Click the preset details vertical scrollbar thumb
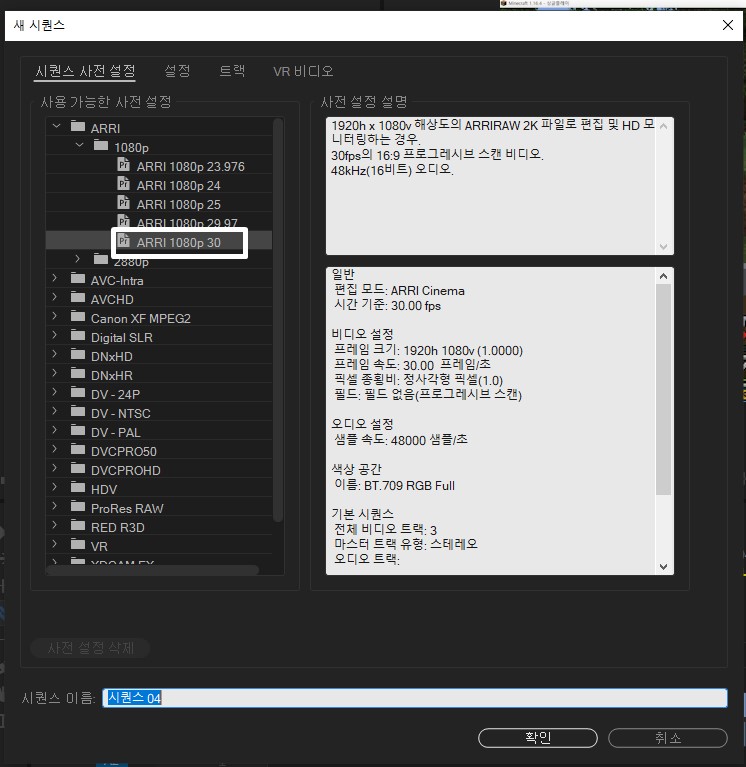This screenshot has width=746, height=767. 663,389
